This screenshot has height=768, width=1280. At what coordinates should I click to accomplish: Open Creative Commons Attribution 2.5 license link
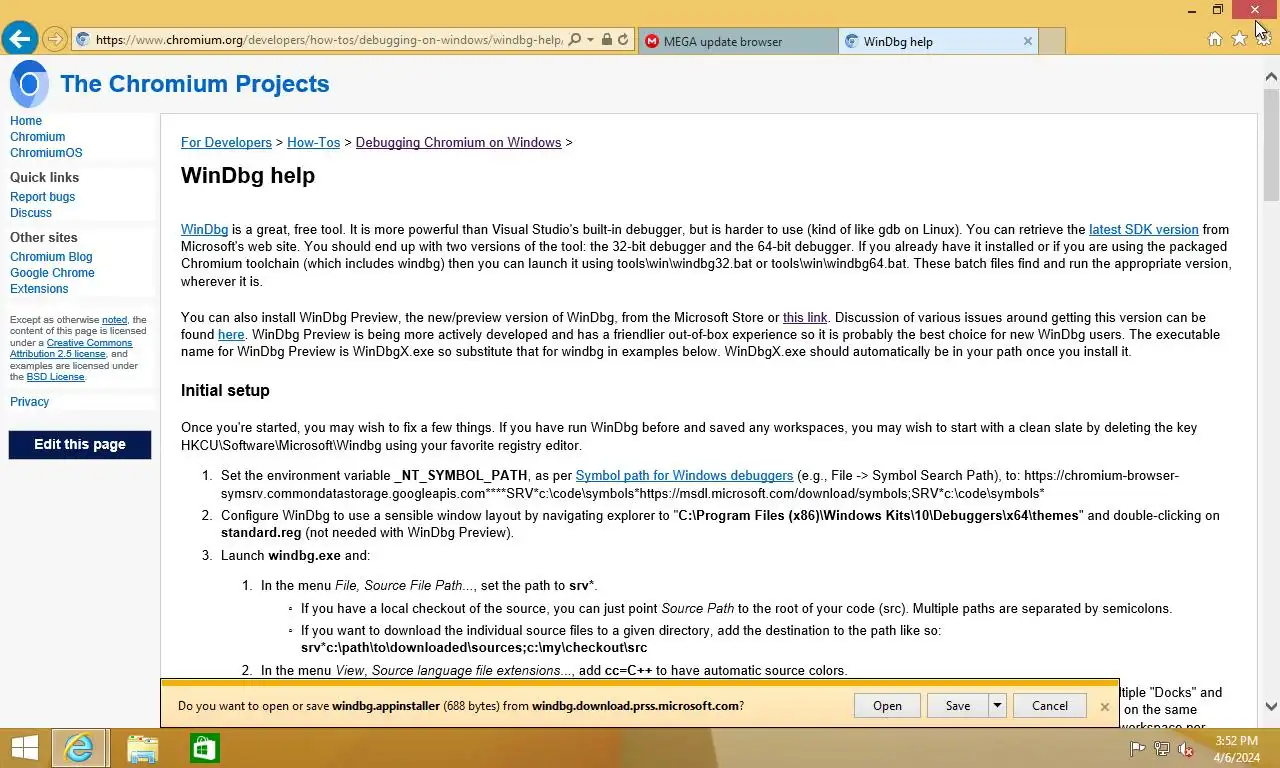click(x=71, y=348)
